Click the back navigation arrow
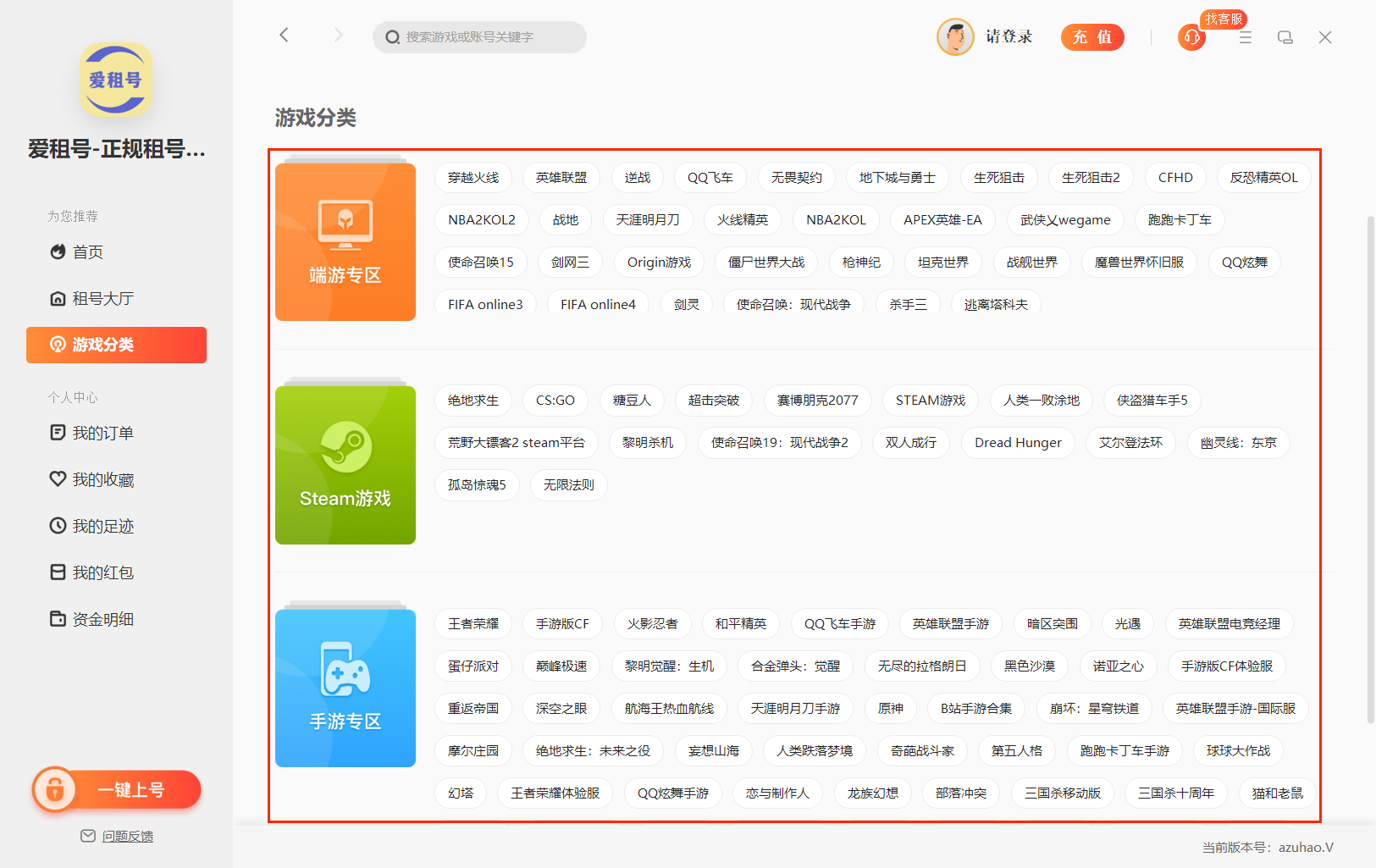 [284, 35]
